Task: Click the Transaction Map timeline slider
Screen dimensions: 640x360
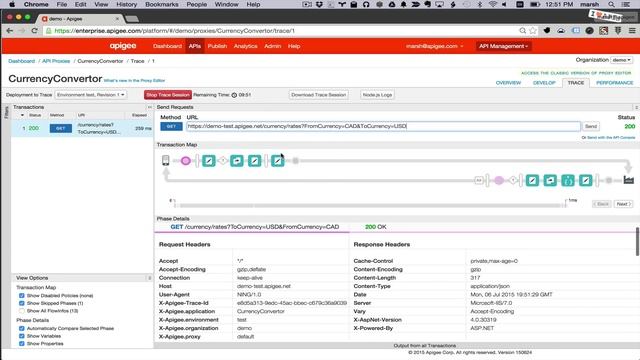Action: coord(370,205)
